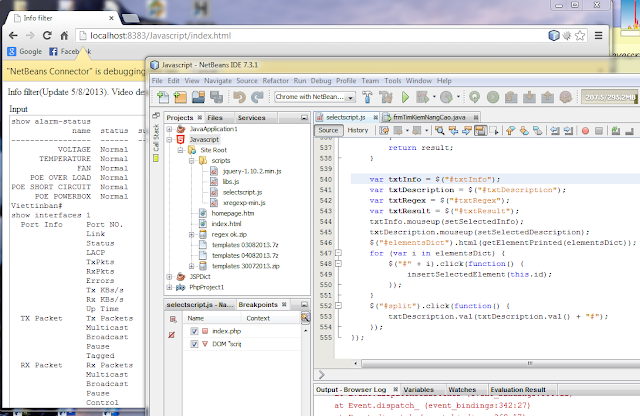Image resolution: width=640 pixels, height=416 pixels.
Task: Click the editor Last Edit icon
Action: tap(384, 131)
